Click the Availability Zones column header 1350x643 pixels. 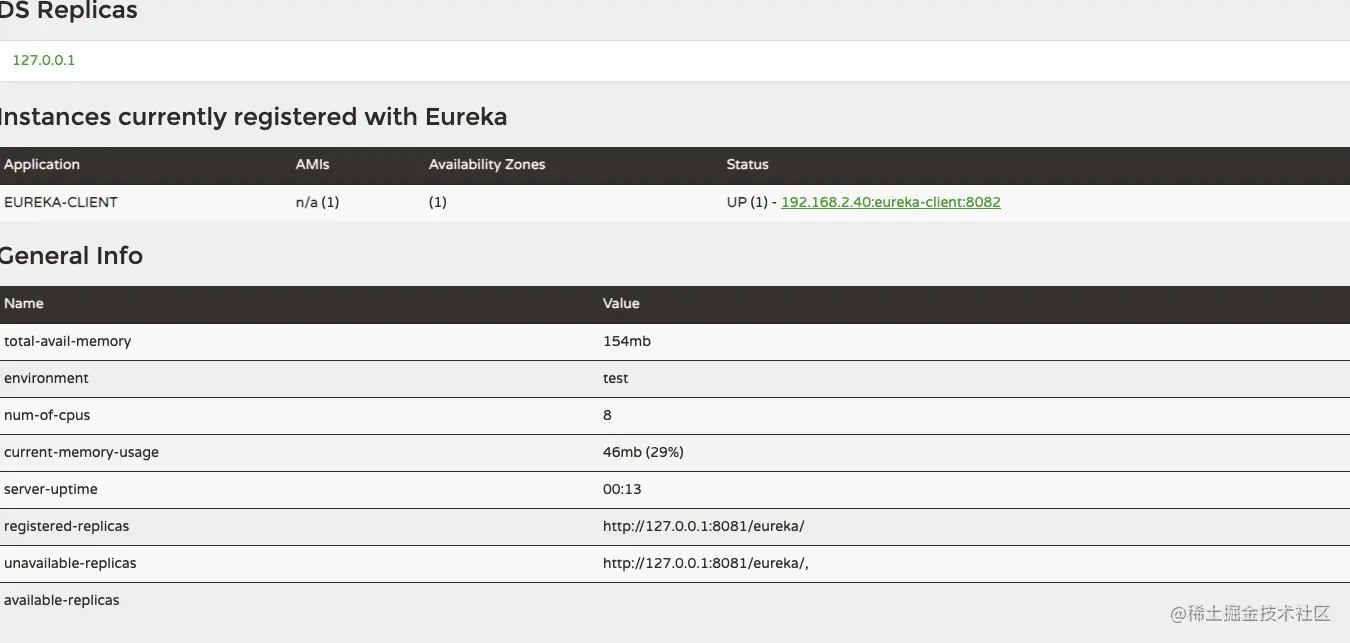[487, 165]
